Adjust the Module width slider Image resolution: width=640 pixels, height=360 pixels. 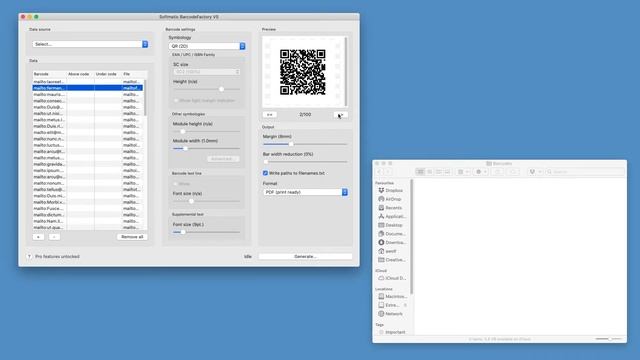185,149
